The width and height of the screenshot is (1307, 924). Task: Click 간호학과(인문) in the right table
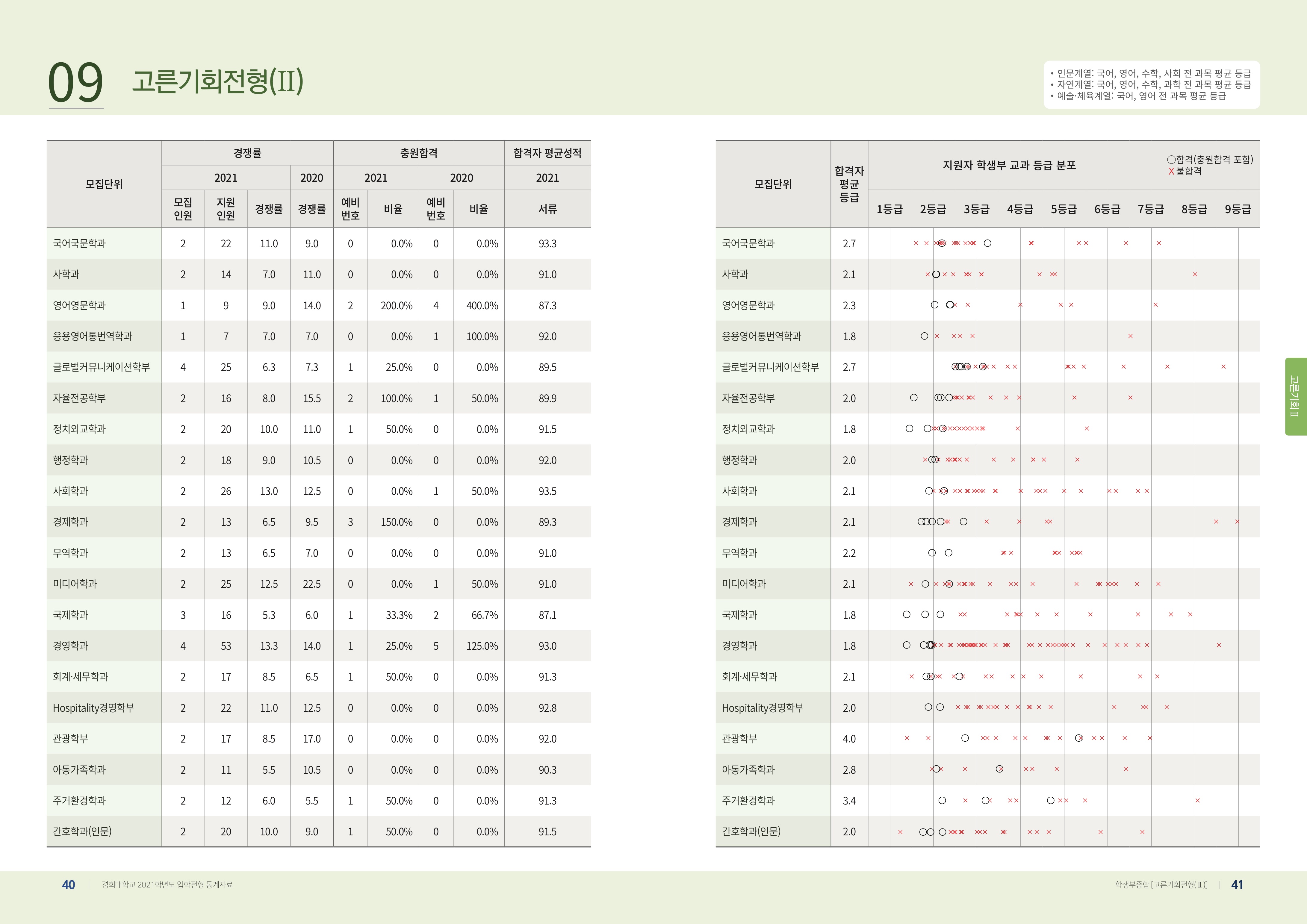pos(751,831)
